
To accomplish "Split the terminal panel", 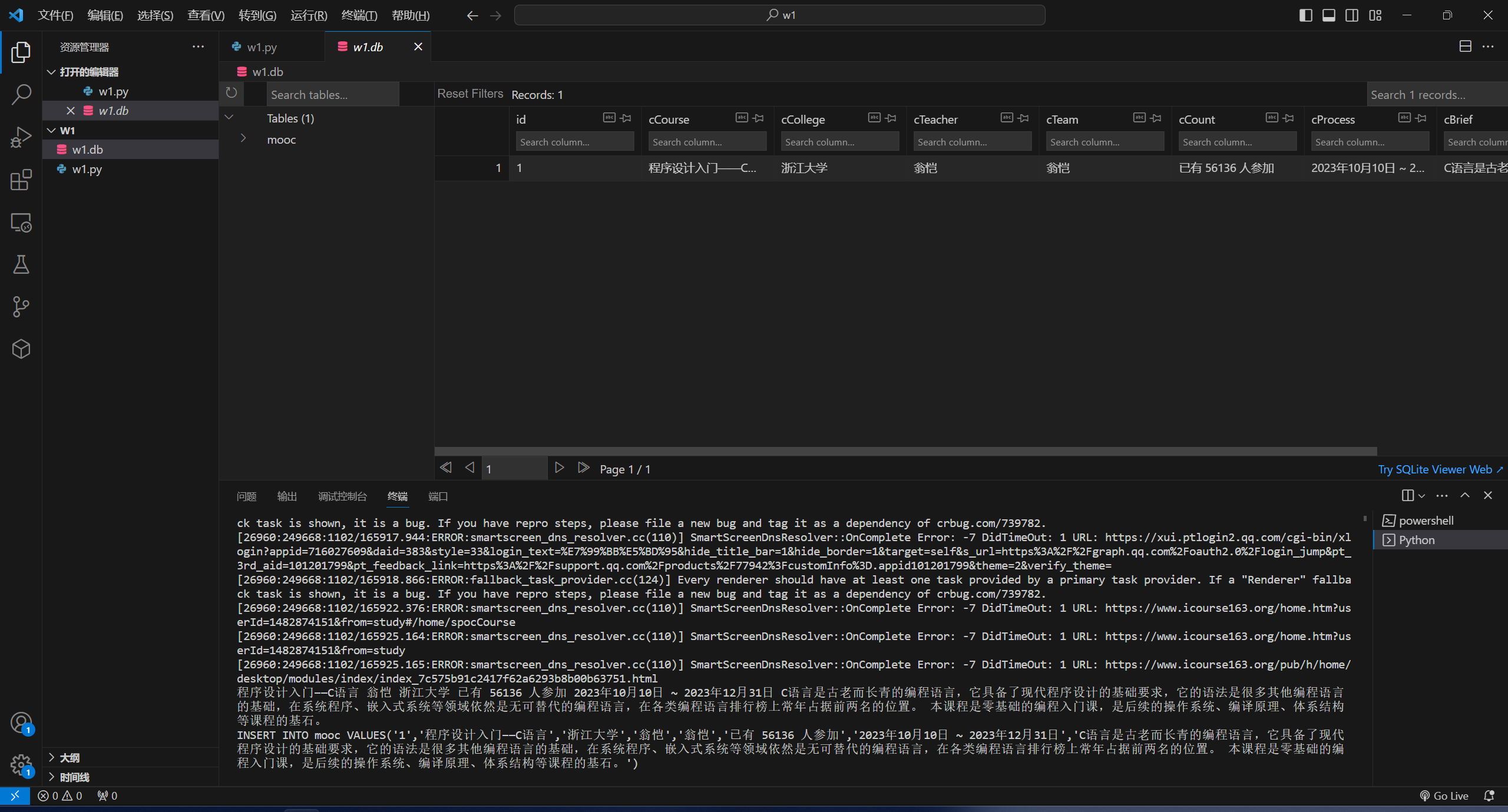I will tap(1407, 496).
